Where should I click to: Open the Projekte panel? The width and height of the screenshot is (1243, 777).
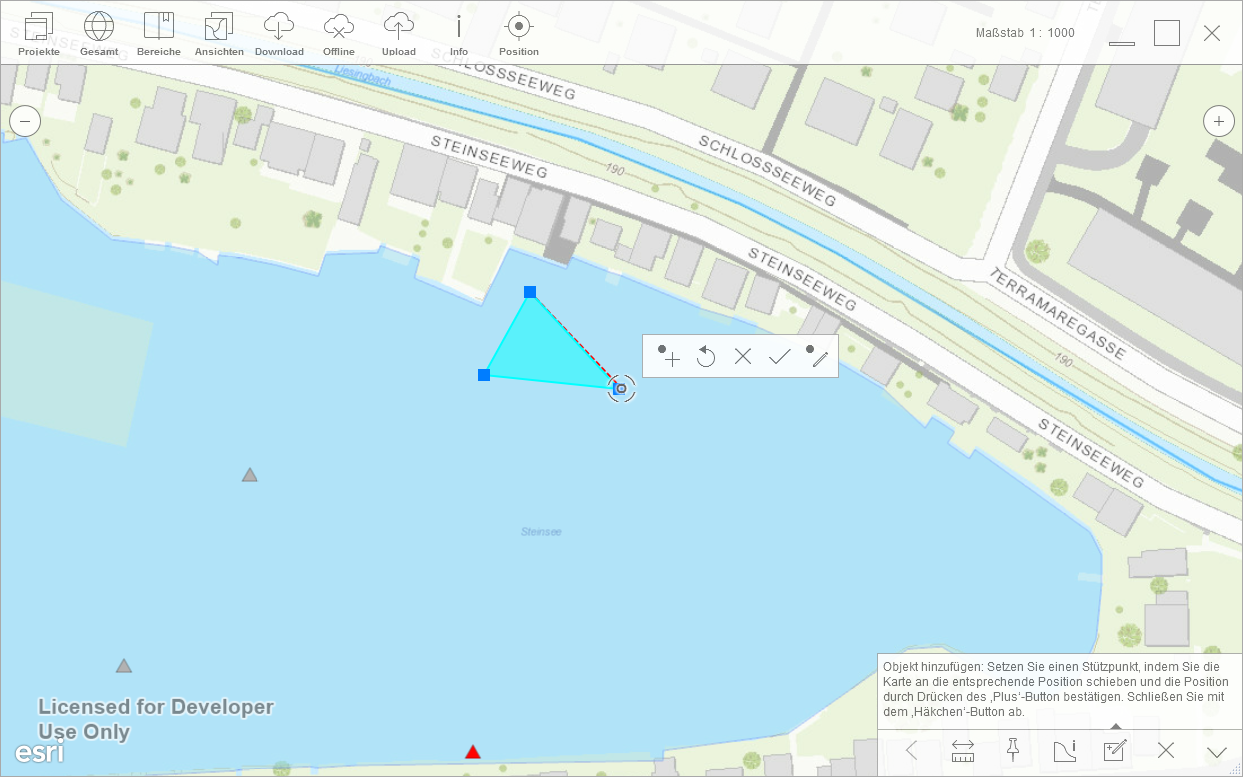(x=38, y=34)
